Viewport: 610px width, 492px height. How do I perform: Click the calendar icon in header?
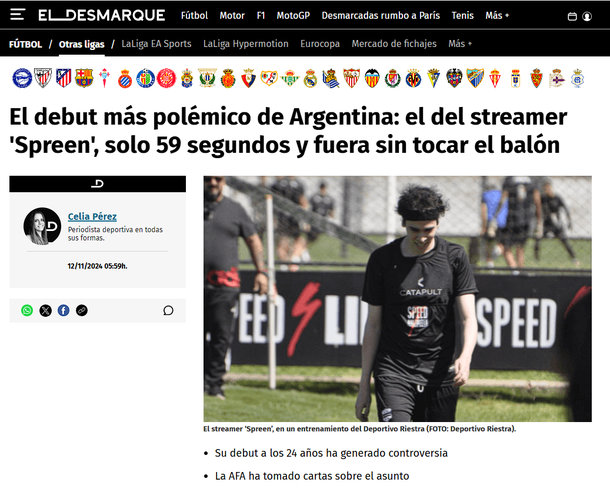coord(572,16)
